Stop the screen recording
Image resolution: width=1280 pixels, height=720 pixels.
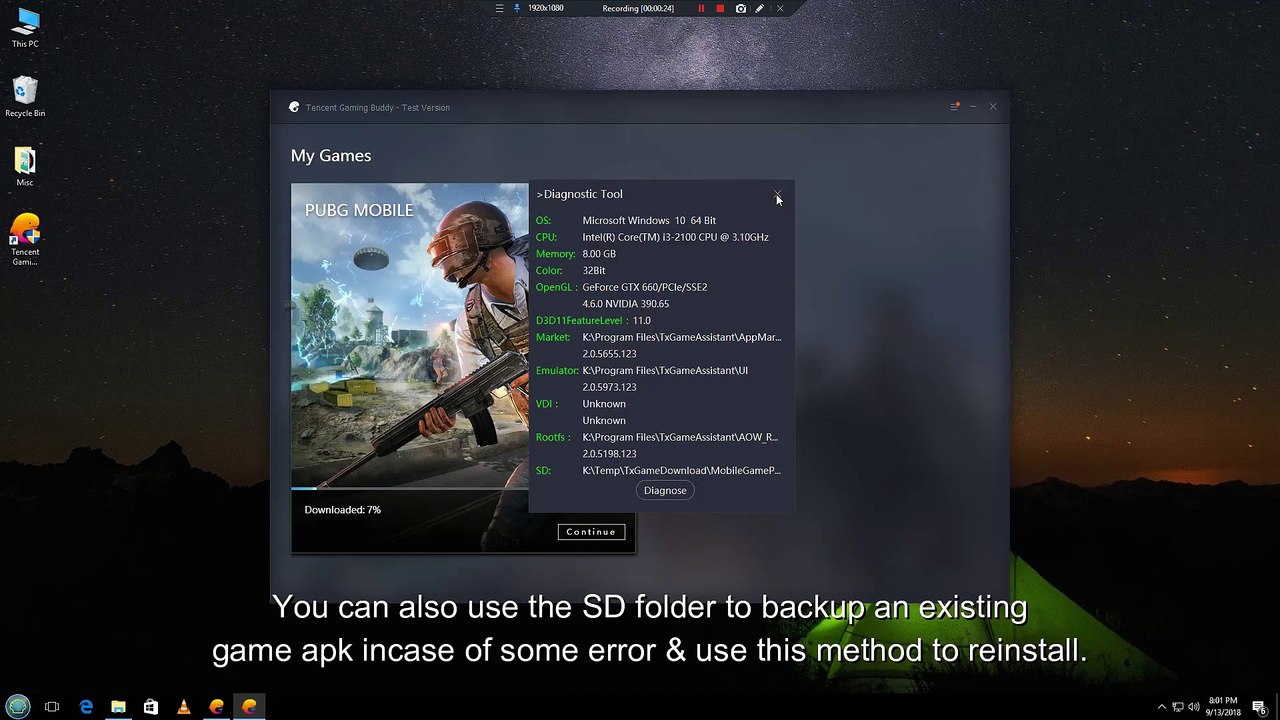(720, 8)
